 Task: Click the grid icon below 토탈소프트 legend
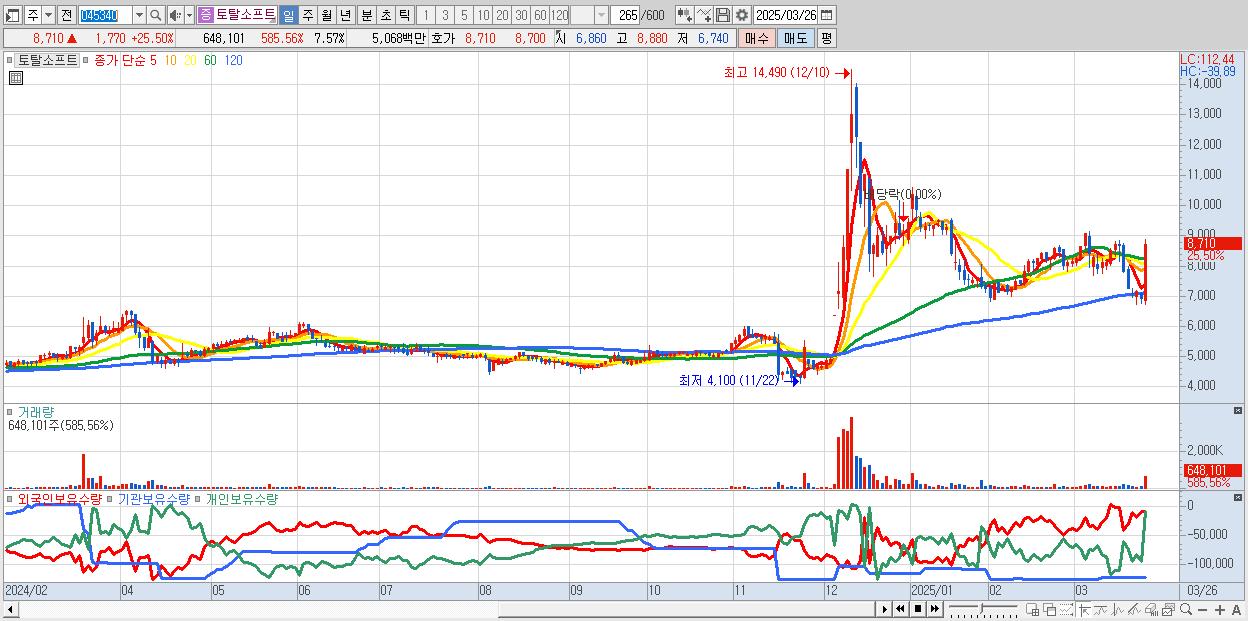coord(16,78)
